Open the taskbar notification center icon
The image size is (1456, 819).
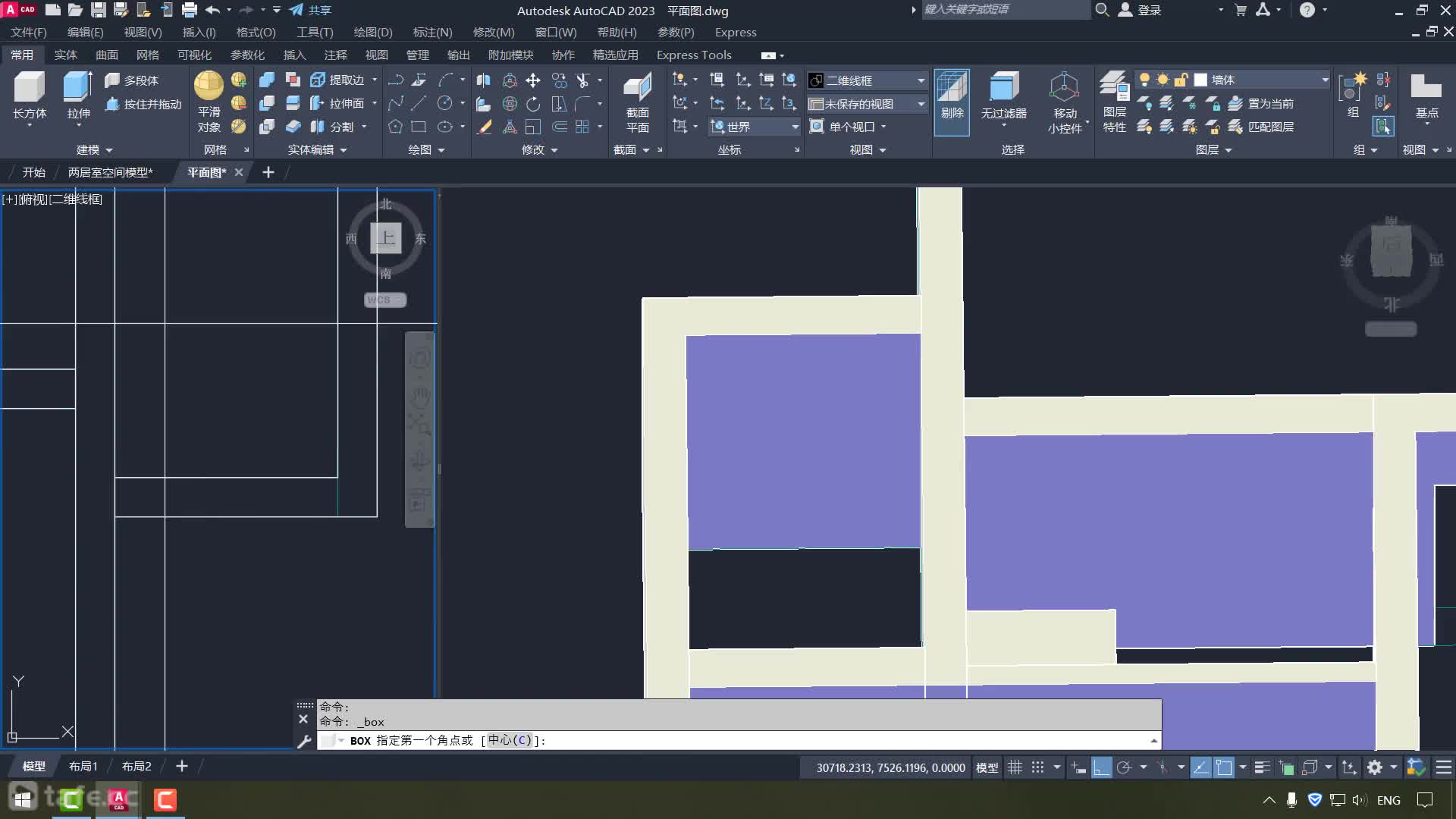1425,800
